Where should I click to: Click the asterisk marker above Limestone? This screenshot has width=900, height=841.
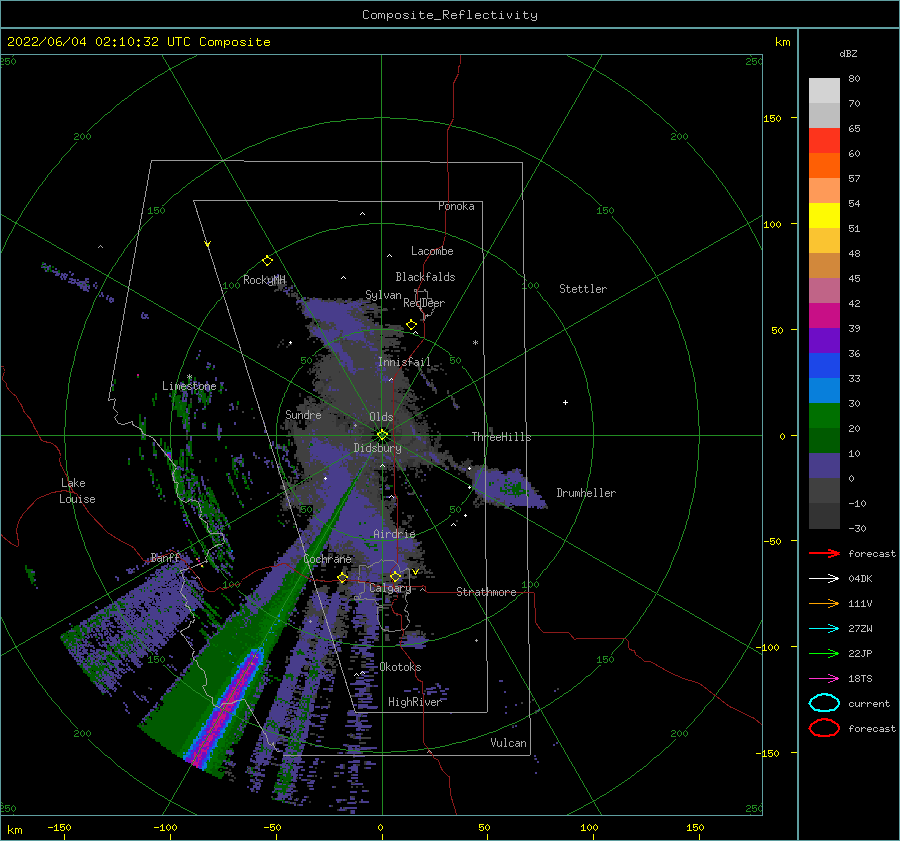(x=189, y=377)
